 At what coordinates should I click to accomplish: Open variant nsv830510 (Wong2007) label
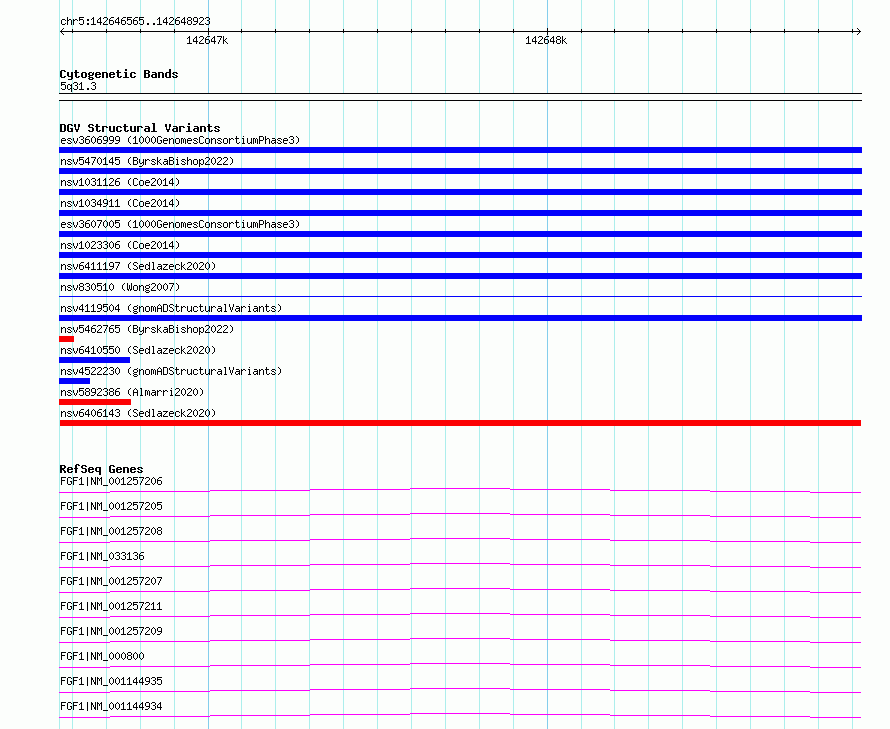coord(120,287)
